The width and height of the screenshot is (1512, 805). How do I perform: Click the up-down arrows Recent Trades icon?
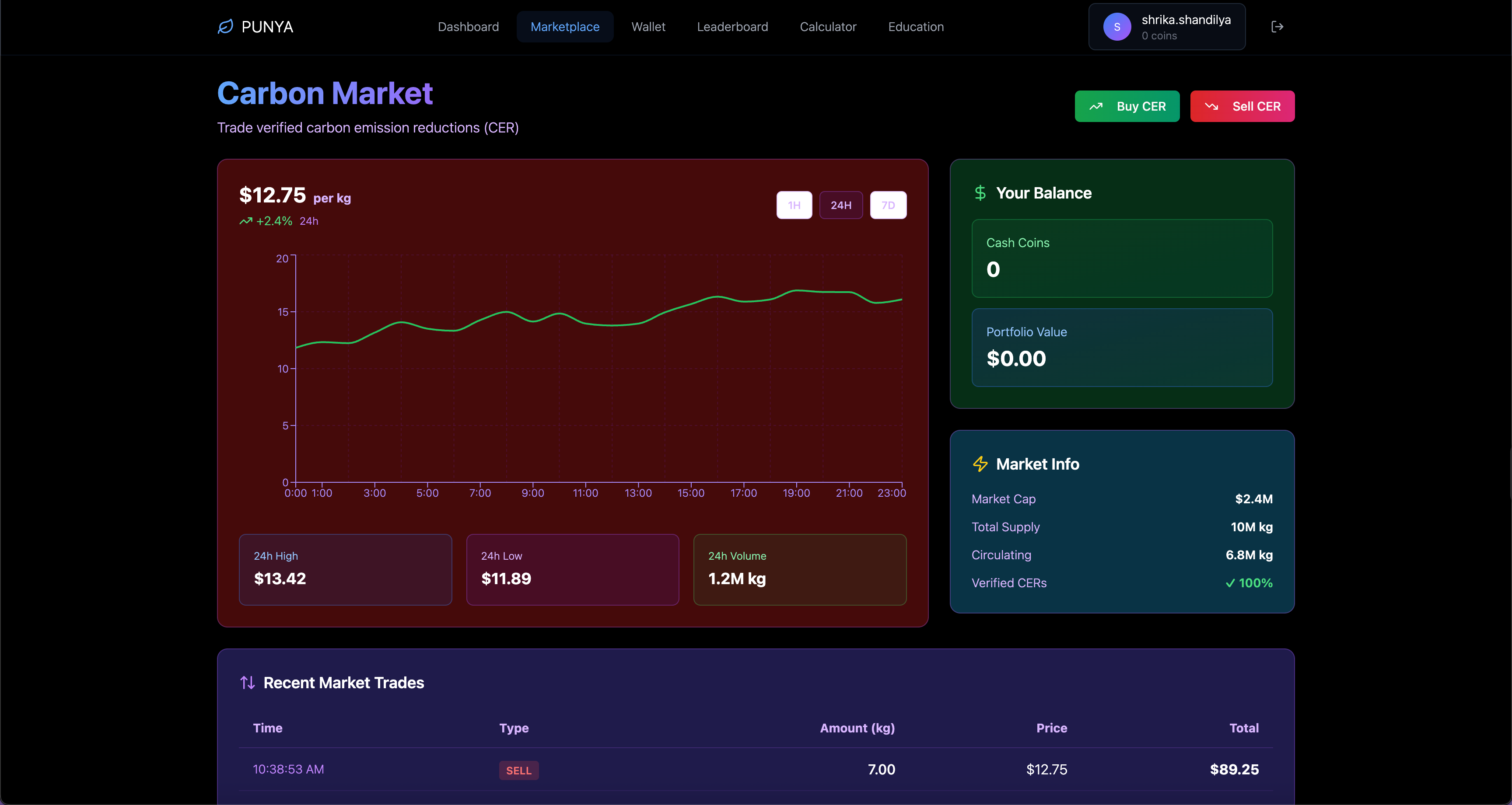[247, 683]
